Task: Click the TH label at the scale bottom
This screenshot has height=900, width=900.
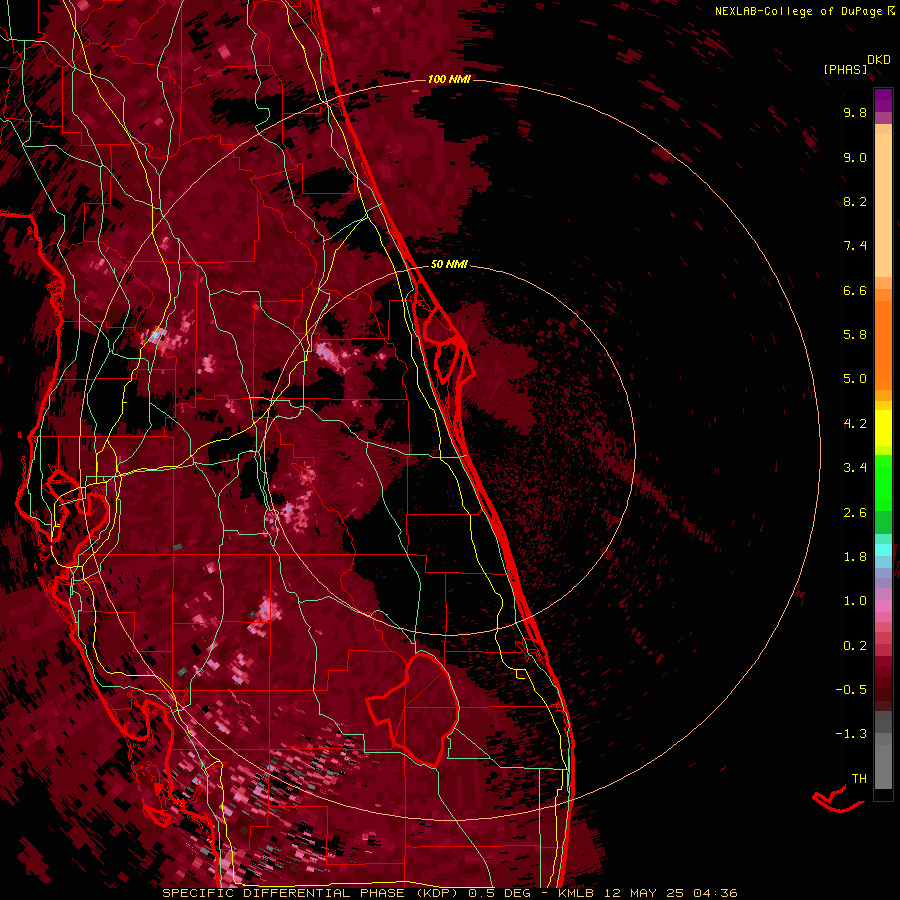Action: [859, 779]
